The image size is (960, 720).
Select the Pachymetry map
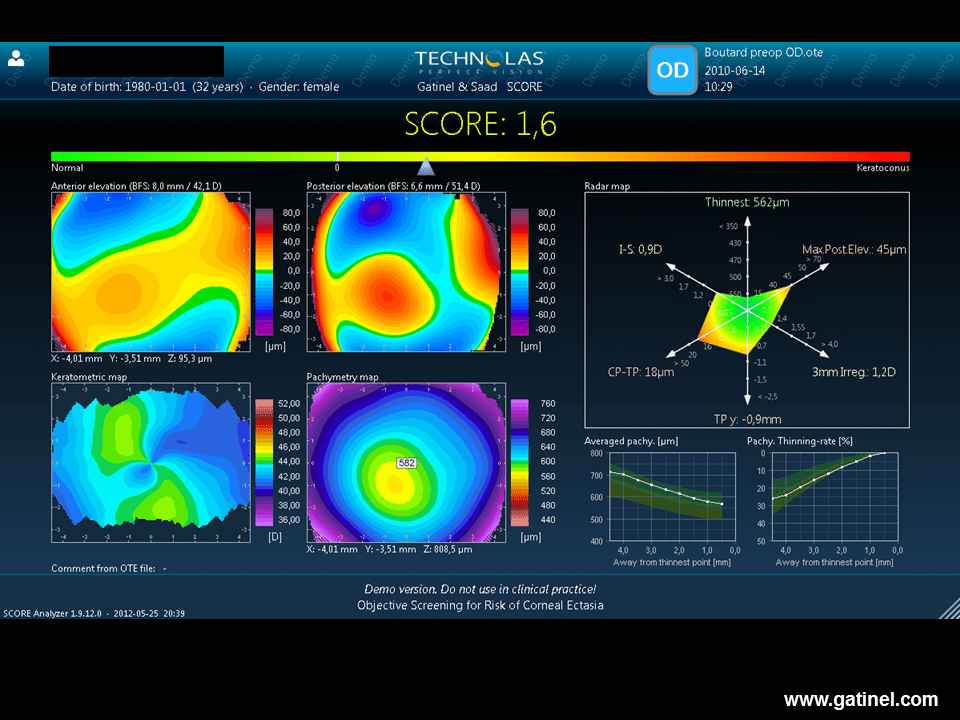tap(405, 461)
